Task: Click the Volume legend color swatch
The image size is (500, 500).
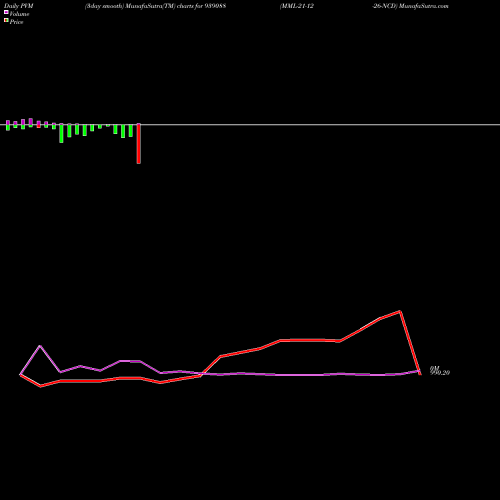Action: point(6,12)
